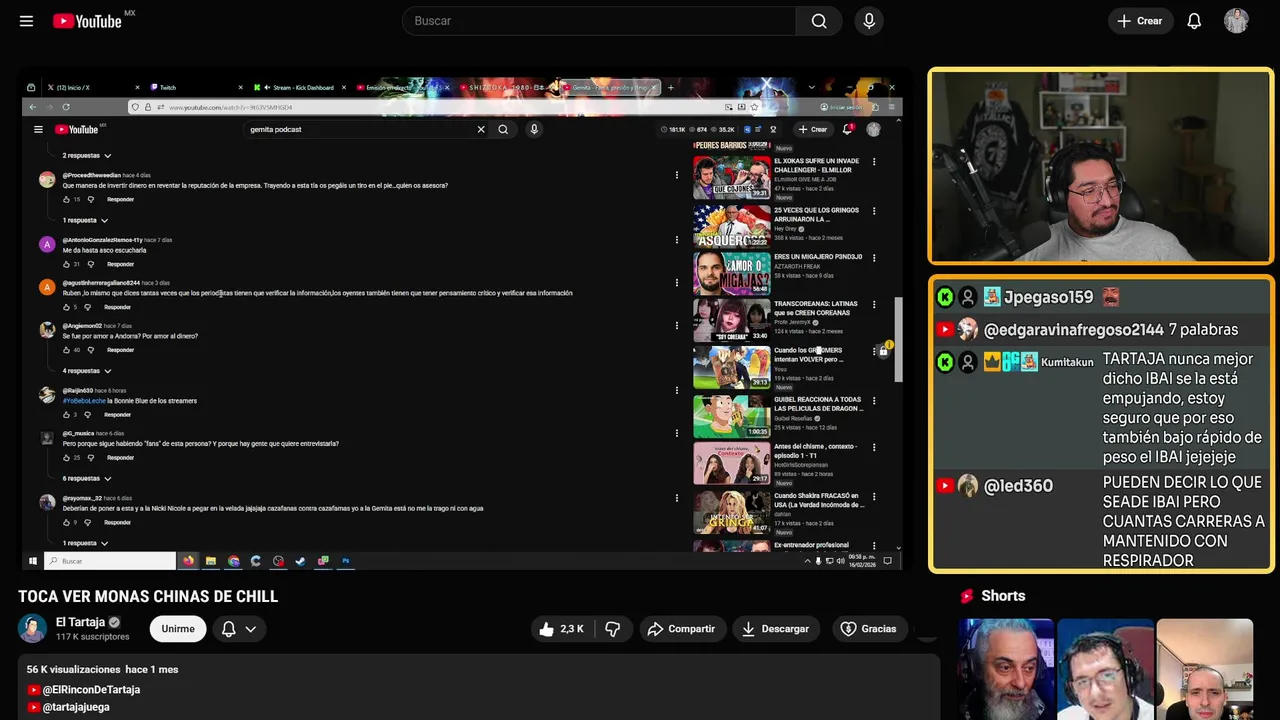In the video, click the taskbar Buscar search box
The width and height of the screenshot is (1280, 720).
click(110, 561)
